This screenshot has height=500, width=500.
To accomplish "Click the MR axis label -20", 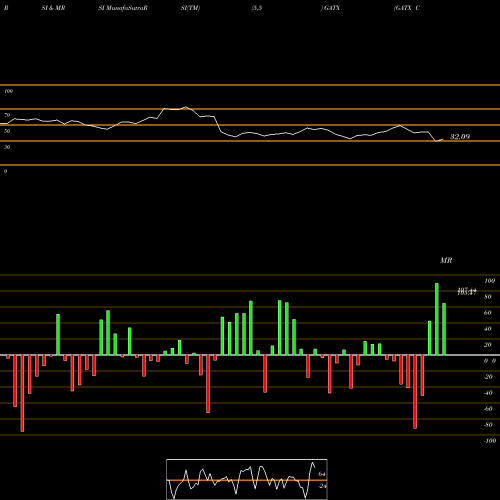I will click(x=488, y=377).
